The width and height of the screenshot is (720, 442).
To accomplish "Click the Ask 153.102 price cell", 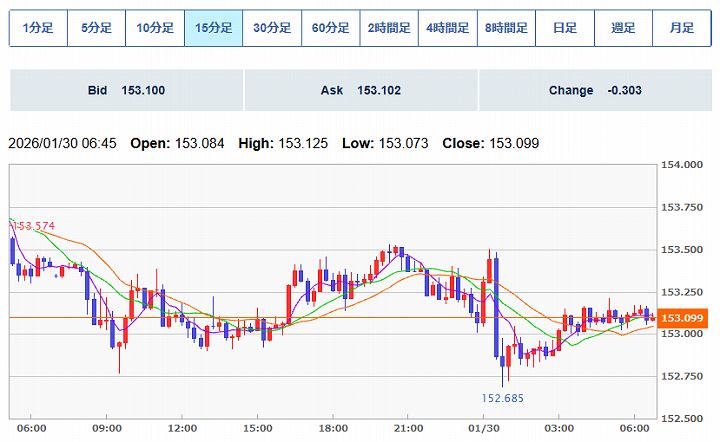I will [x=360, y=91].
